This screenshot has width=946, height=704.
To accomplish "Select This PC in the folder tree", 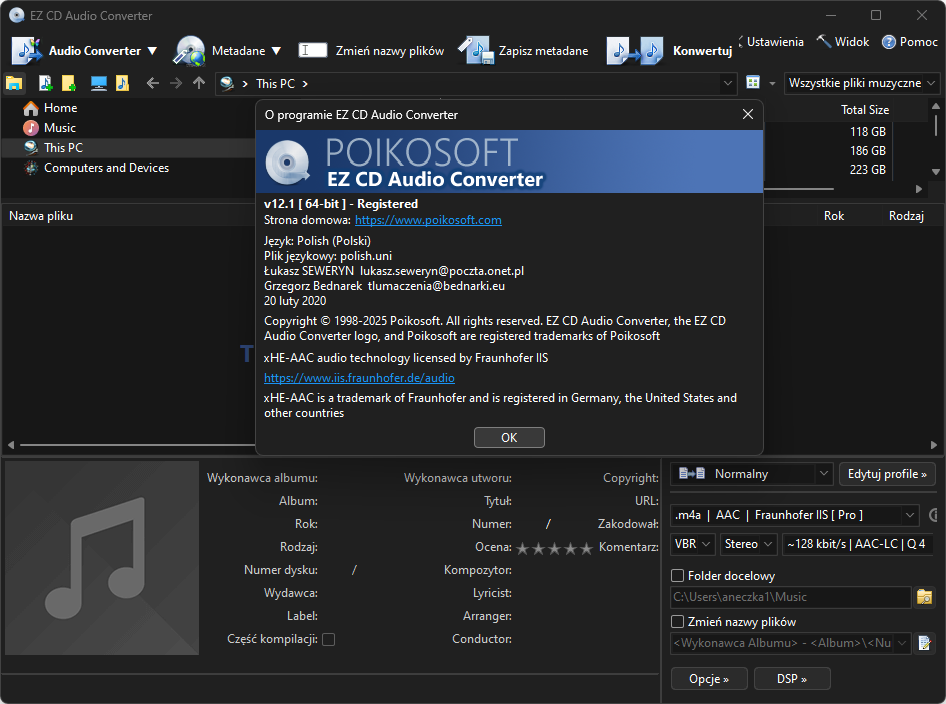I will tap(63, 148).
